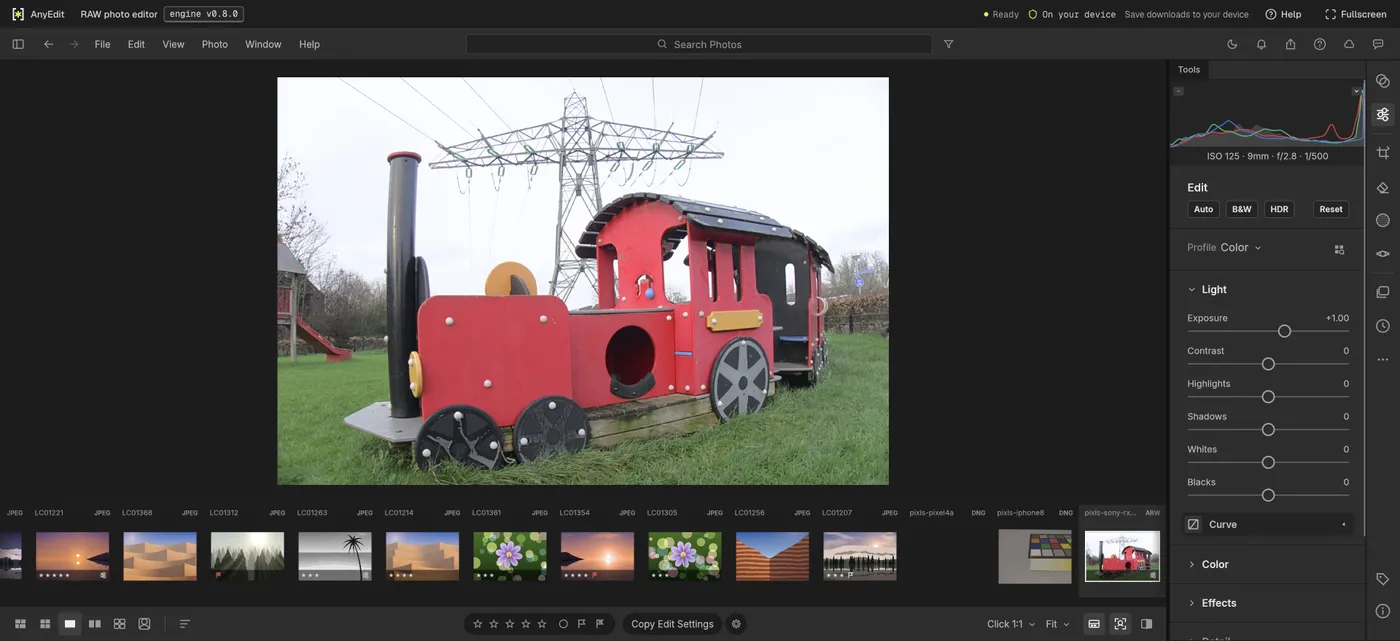
Task: Open the Versions stack icon
Action: pos(1382,292)
